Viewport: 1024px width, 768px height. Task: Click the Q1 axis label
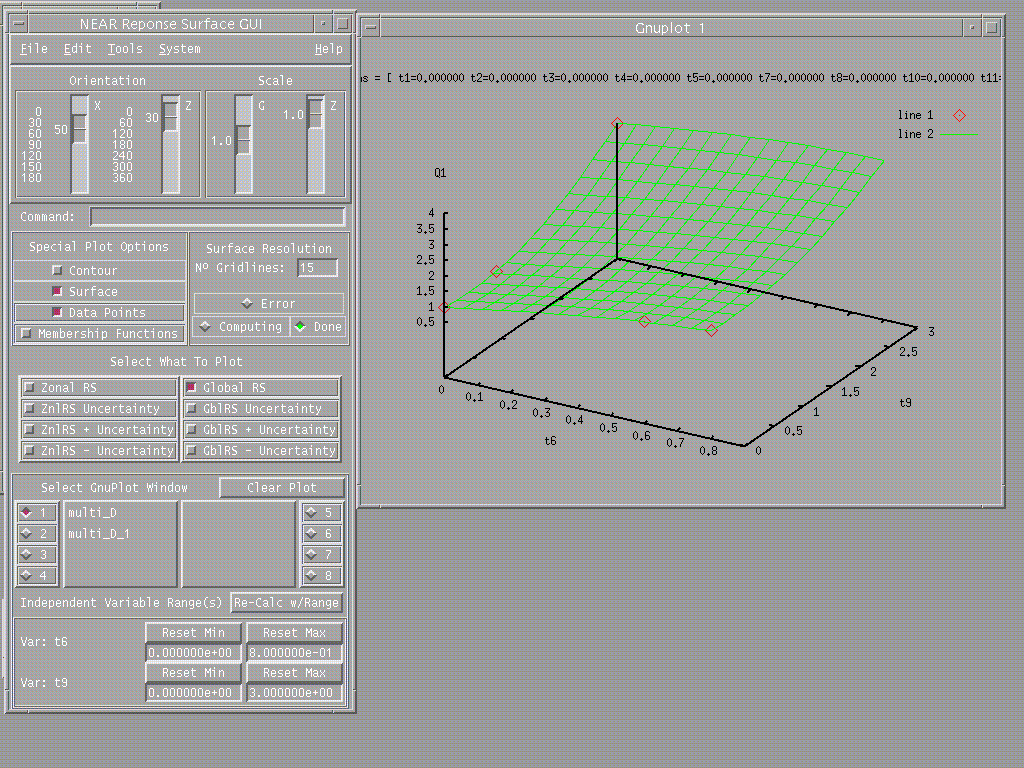click(x=440, y=173)
